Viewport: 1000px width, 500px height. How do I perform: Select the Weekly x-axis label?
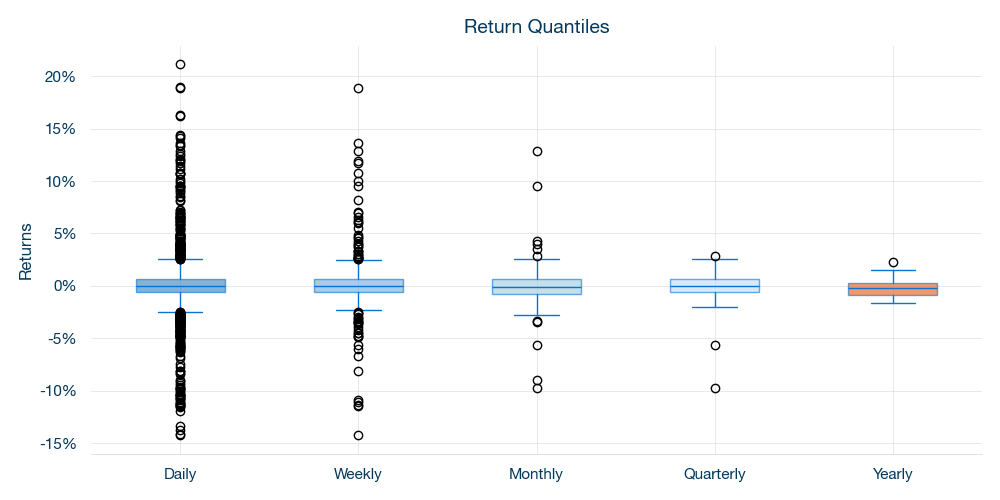pyautogui.click(x=358, y=474)
